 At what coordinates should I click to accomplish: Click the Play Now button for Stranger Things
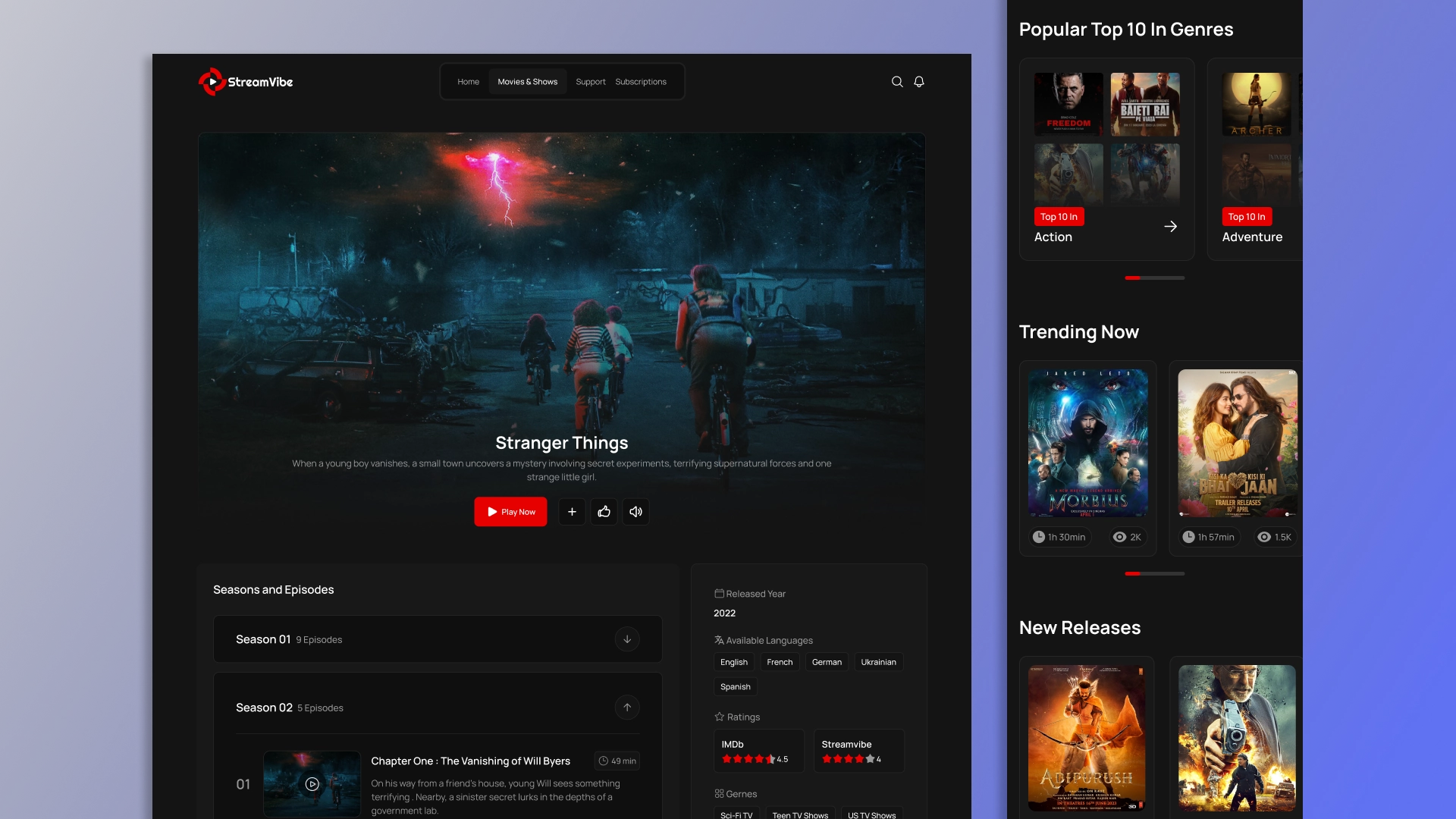511,511
